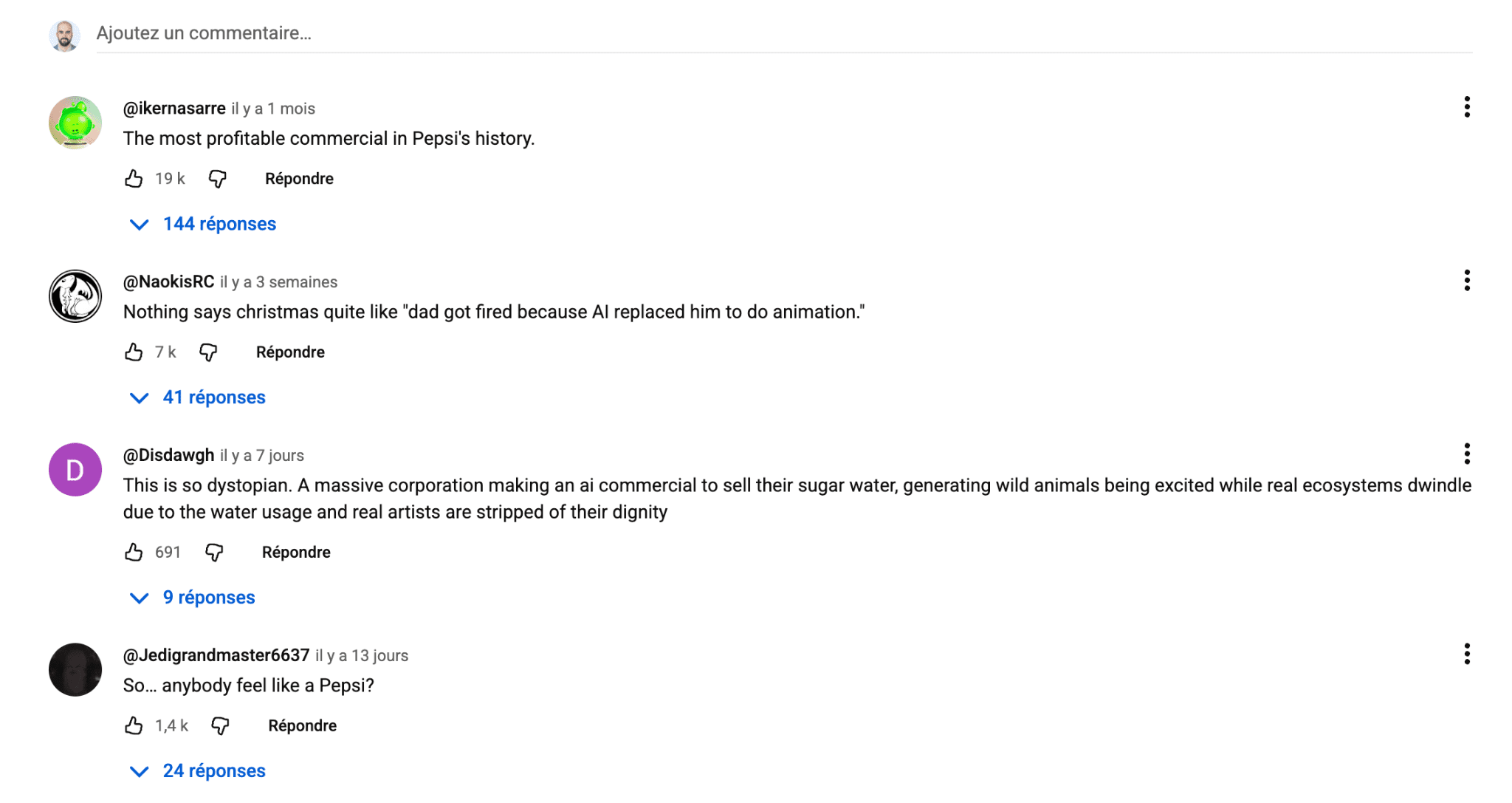Open kebab menu on @Jedigrandmaster6637 comment
Viewport: 1512px width, 803px height.
1466,654
